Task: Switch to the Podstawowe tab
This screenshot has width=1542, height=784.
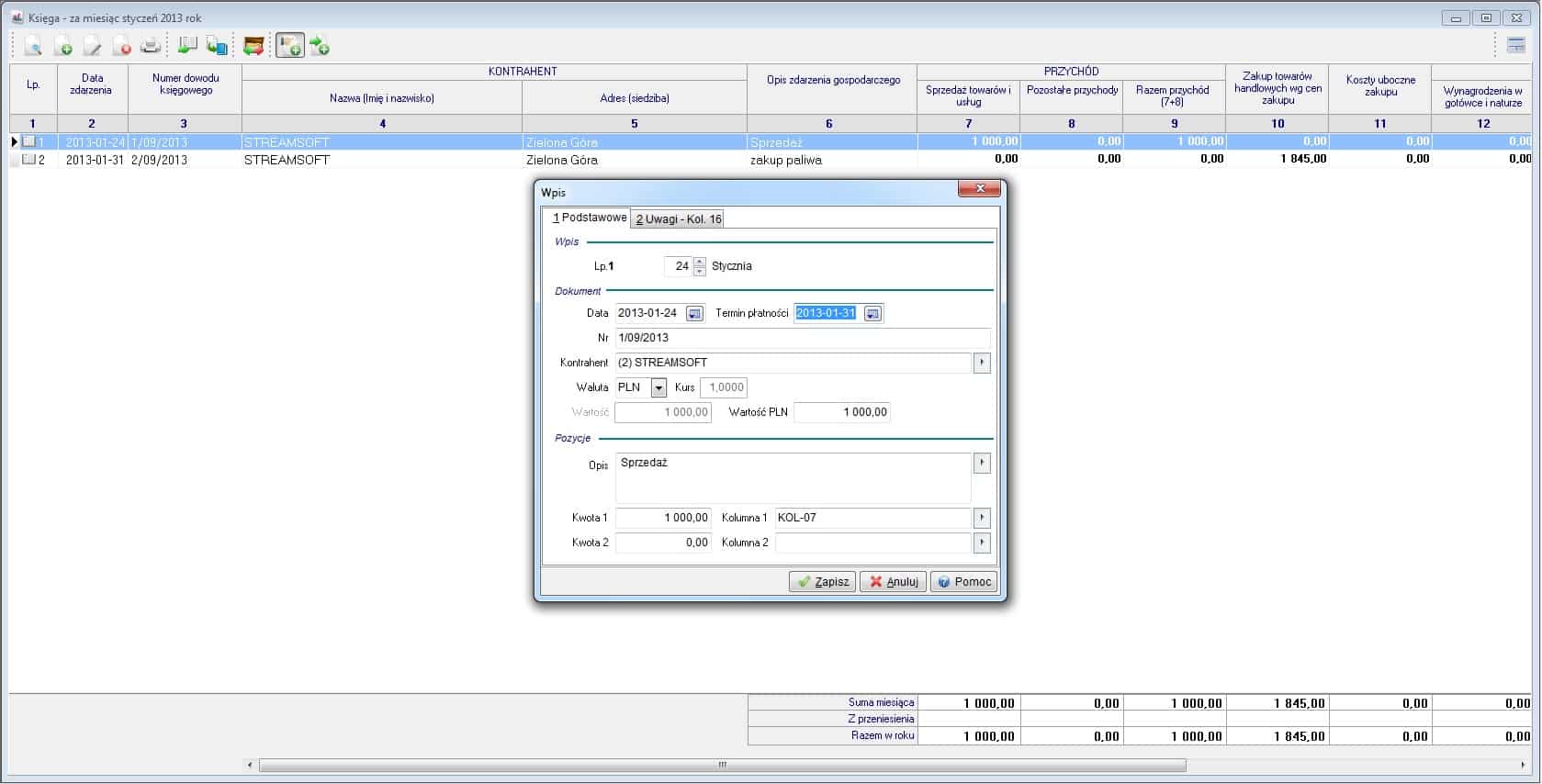Action: click(x=589, y=218)
